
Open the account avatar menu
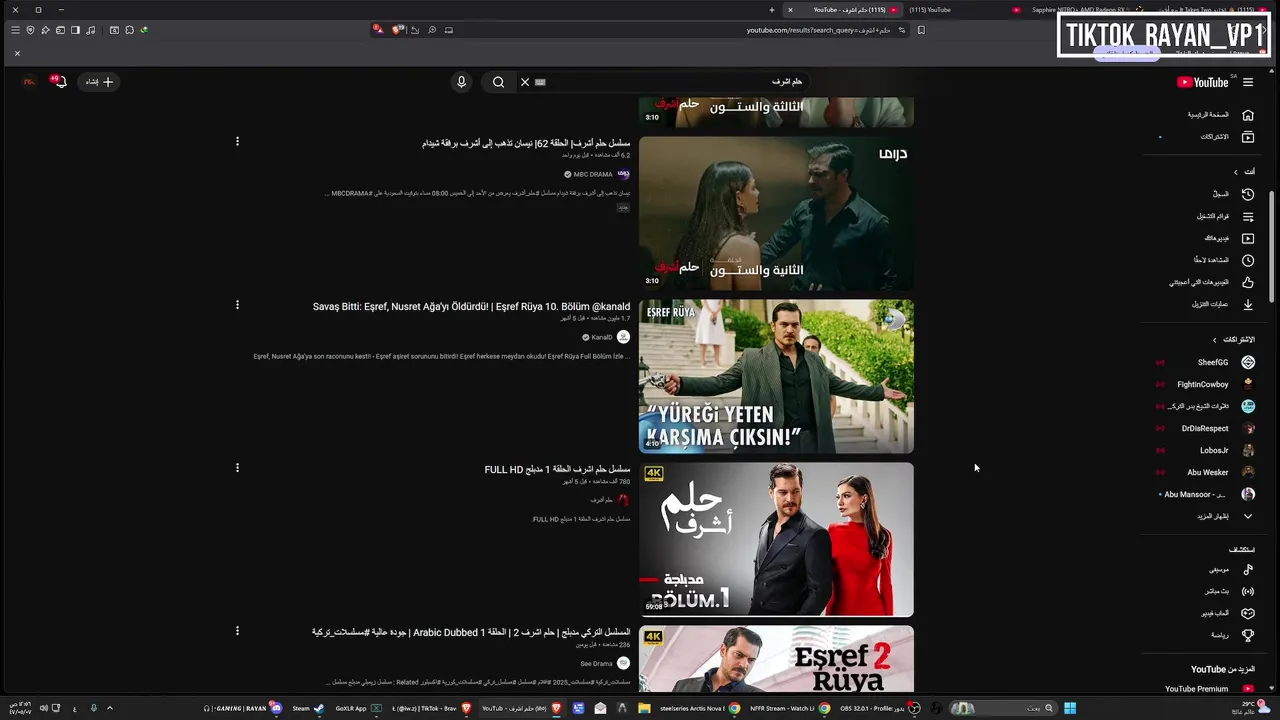(29, 82)
